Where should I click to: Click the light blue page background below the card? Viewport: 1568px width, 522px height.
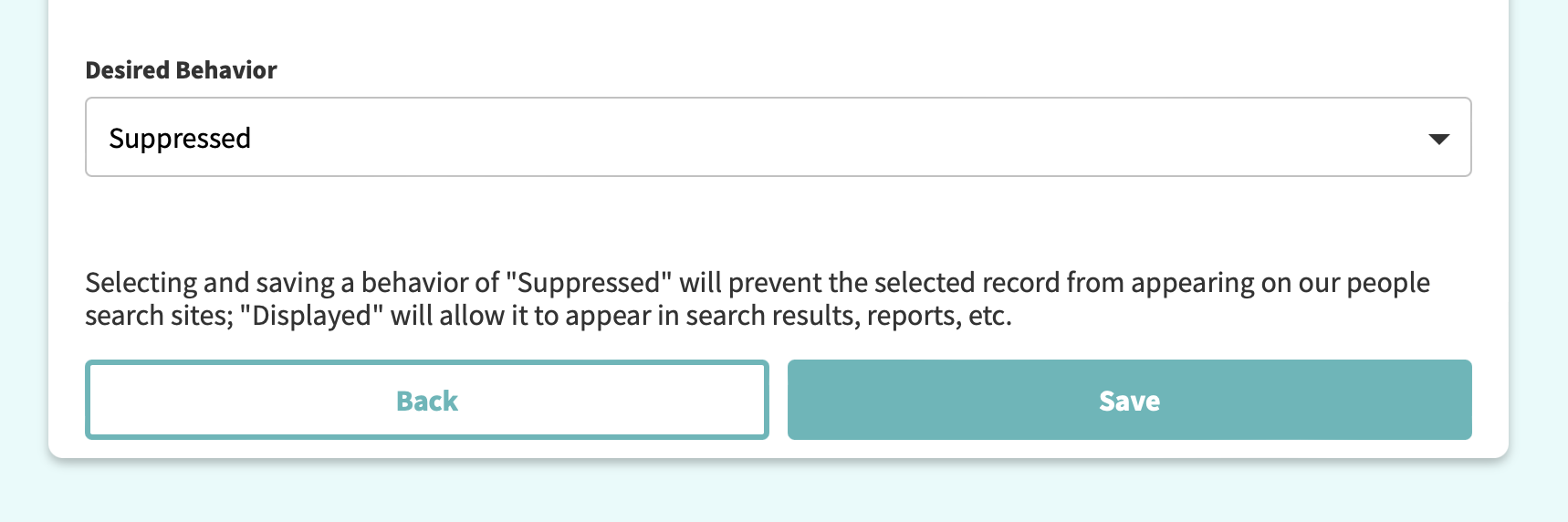[x=783, y=495]
